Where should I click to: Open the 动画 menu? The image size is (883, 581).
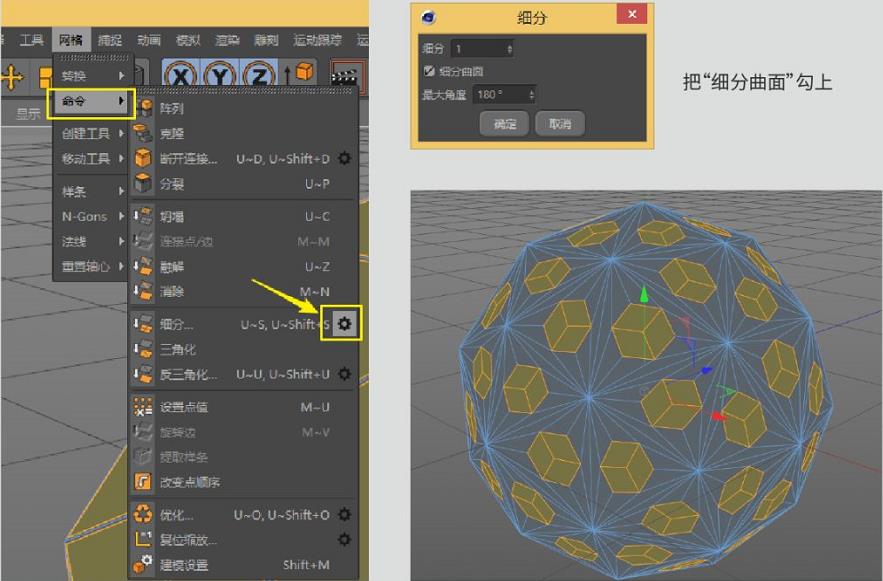click(x=149, y=40)
